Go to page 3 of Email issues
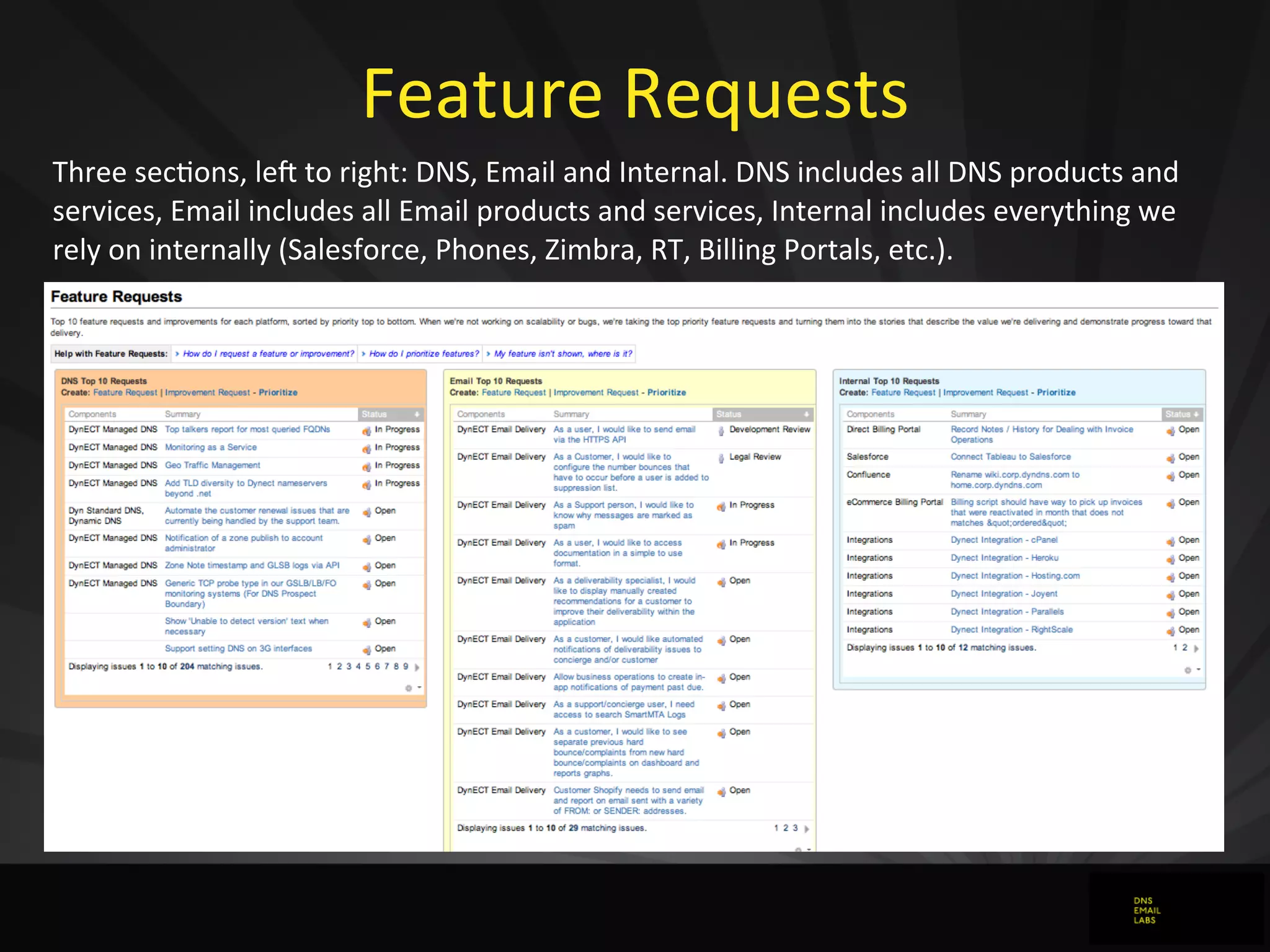 pyautogui.click(x=795, y=828)
